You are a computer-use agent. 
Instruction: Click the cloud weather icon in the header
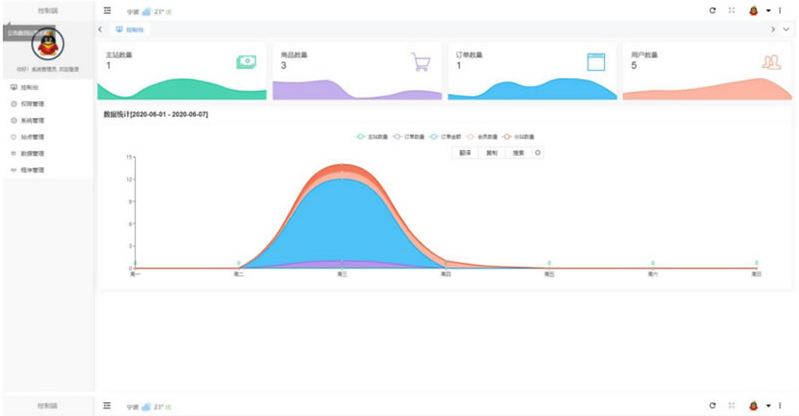(146, 11)
